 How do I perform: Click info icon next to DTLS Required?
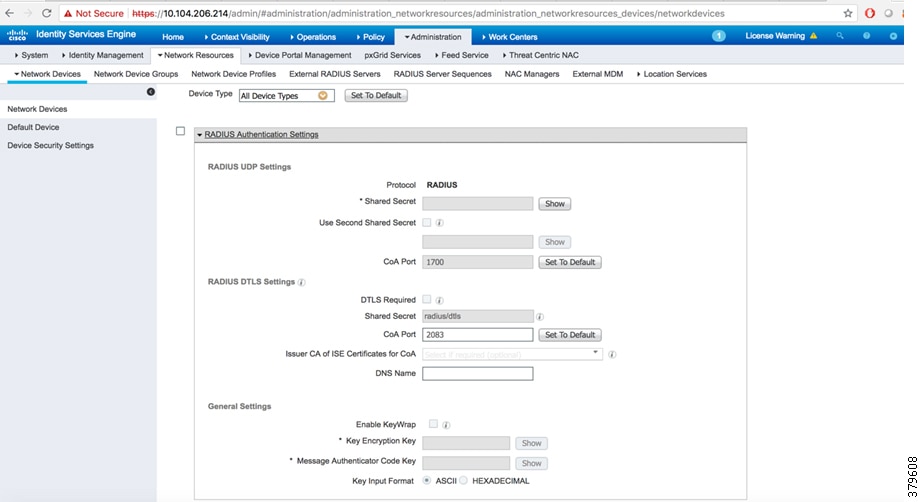[x=439, y=300]
